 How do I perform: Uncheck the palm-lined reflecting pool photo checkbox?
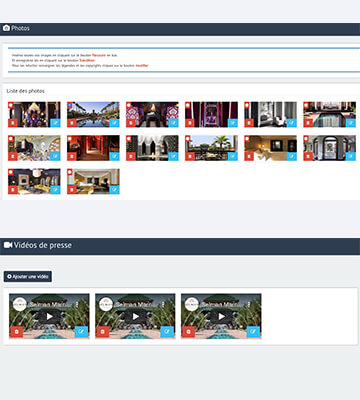coord(70,105)
